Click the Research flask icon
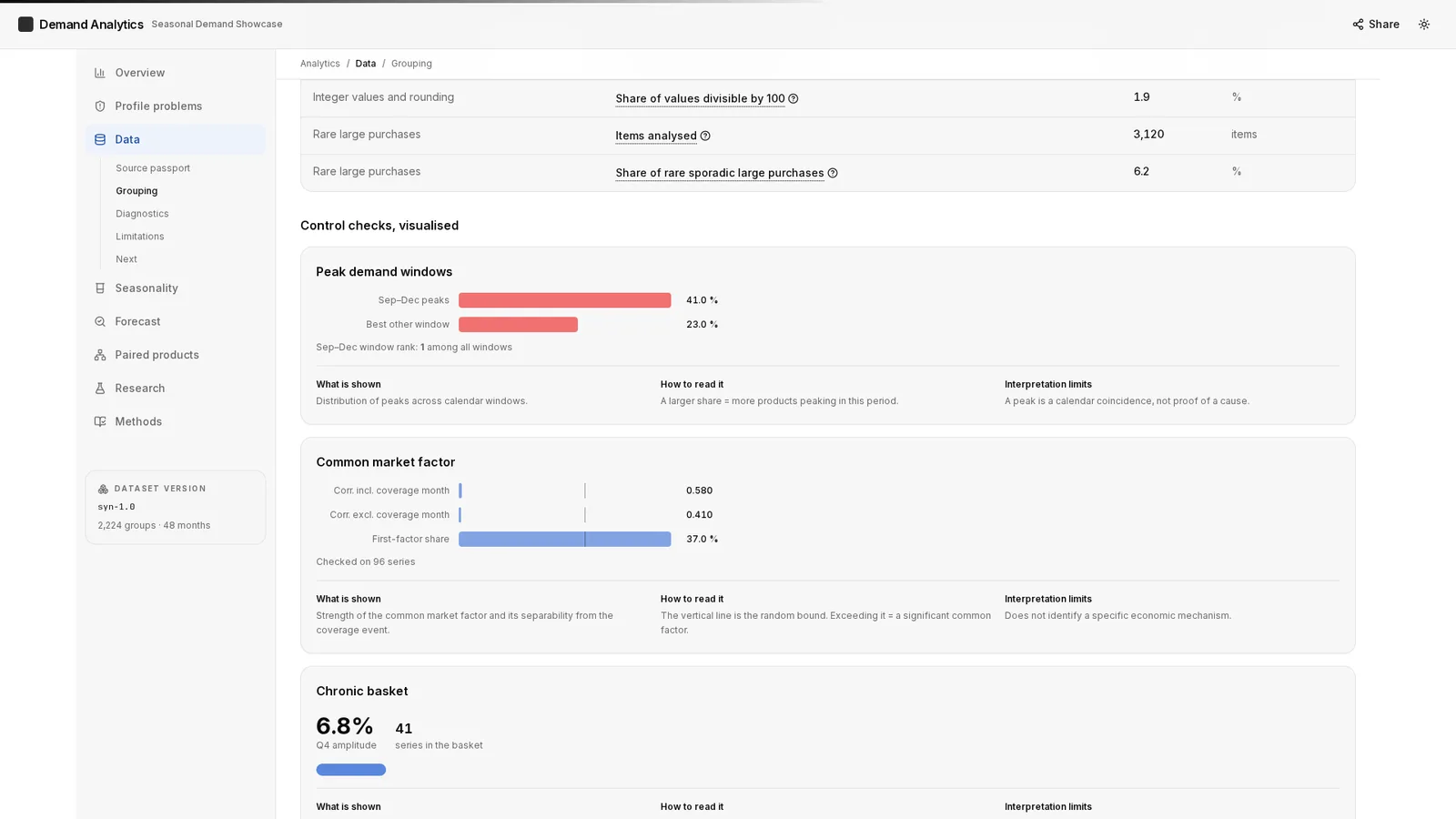 pos(100,389)
